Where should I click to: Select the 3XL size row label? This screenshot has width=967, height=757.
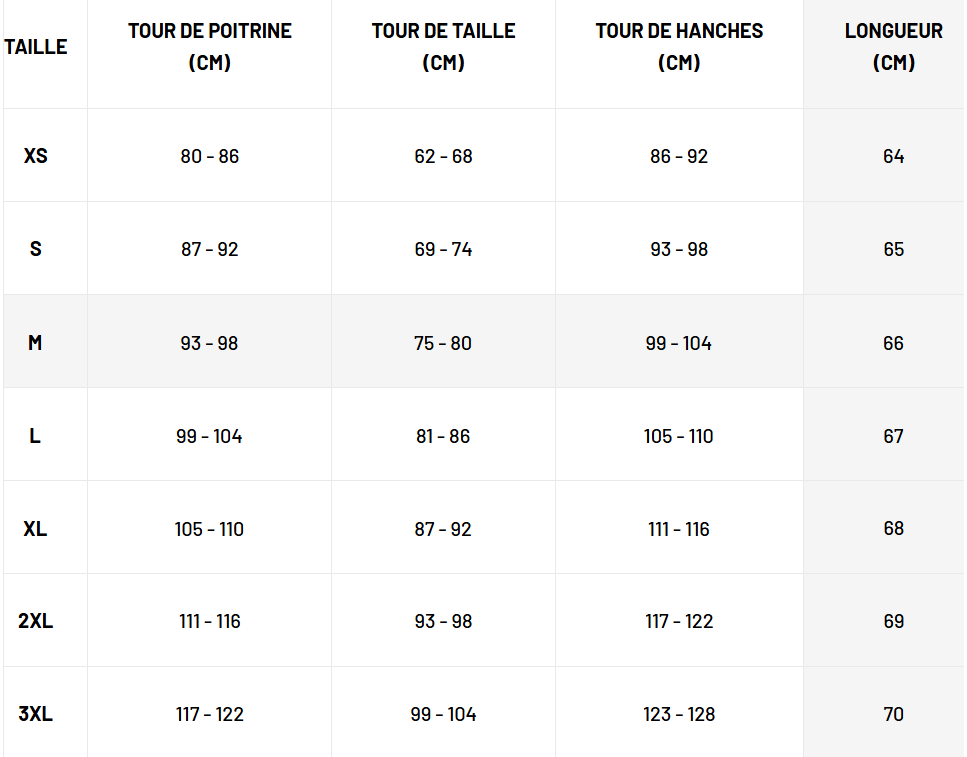[36, 714]
